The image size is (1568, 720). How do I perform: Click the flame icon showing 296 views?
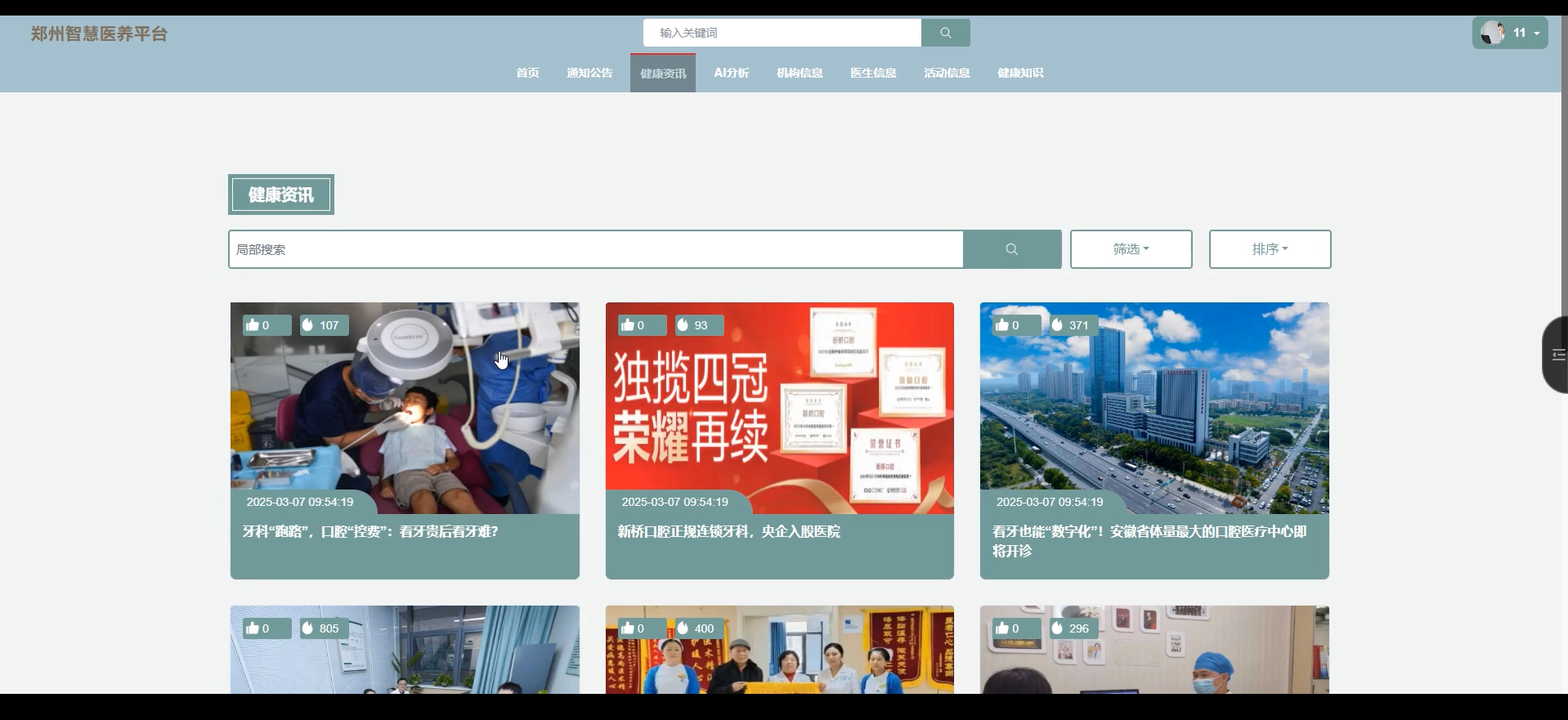(x=1057, y=628)
